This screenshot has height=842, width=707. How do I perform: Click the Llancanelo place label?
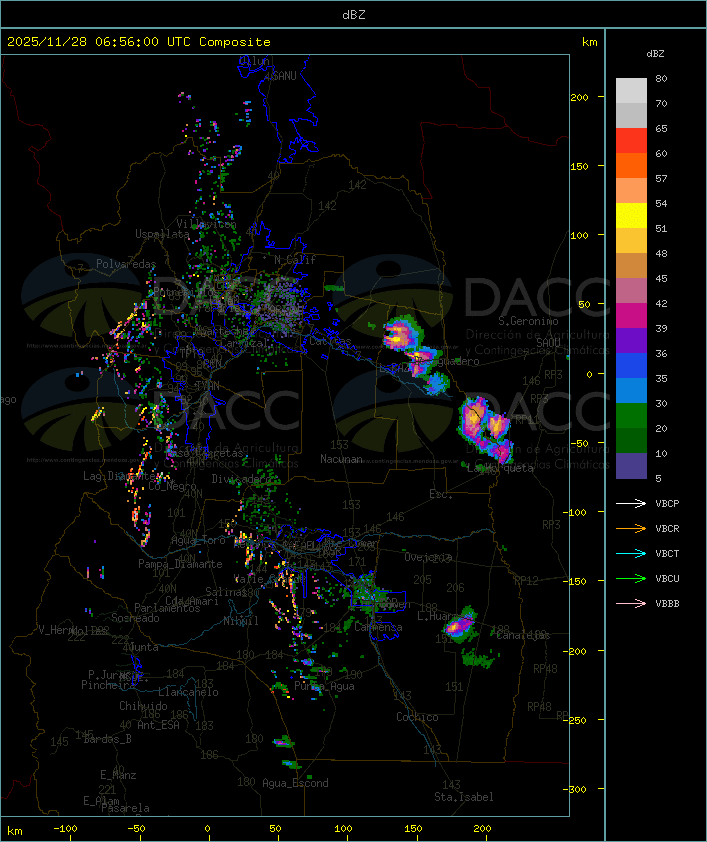click(188, 692)
